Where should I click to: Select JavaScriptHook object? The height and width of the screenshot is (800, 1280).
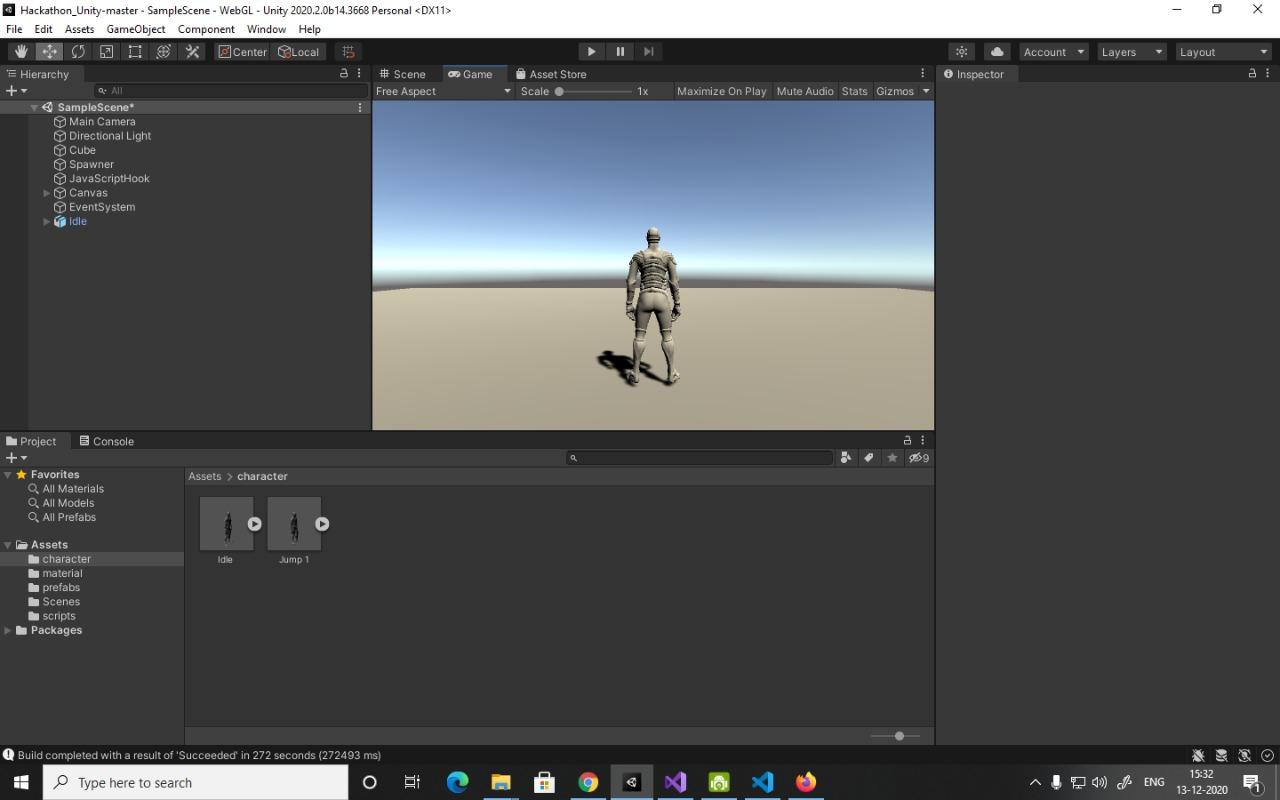[x=109, y=179]
